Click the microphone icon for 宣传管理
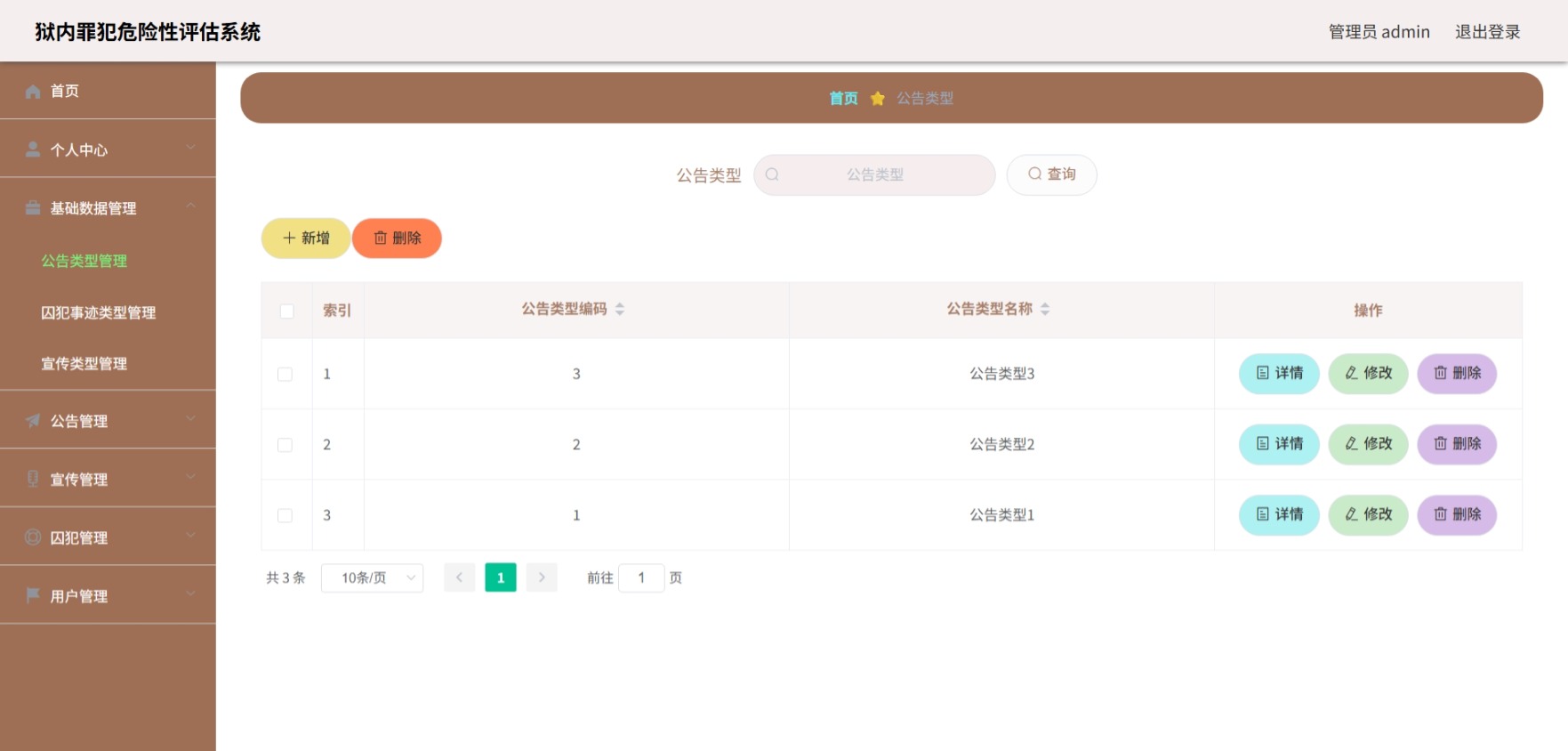The height and width of the screenshot is (751, 1568). point(33,479)
